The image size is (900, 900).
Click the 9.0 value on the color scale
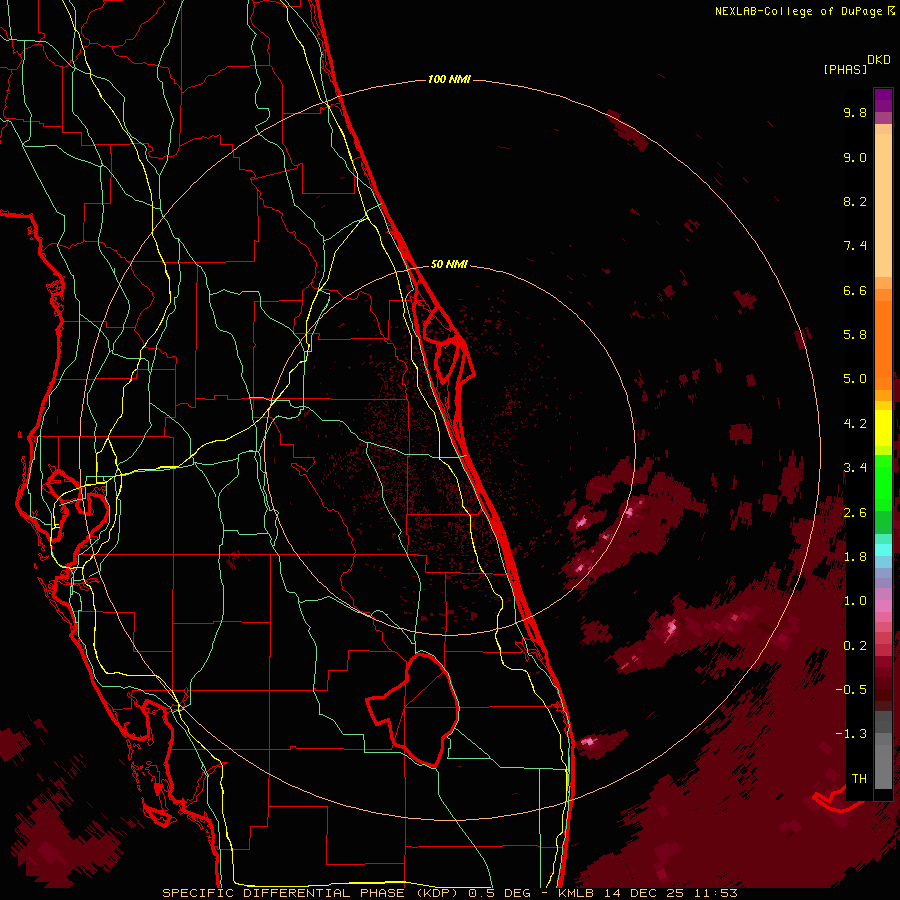[855, 157]
